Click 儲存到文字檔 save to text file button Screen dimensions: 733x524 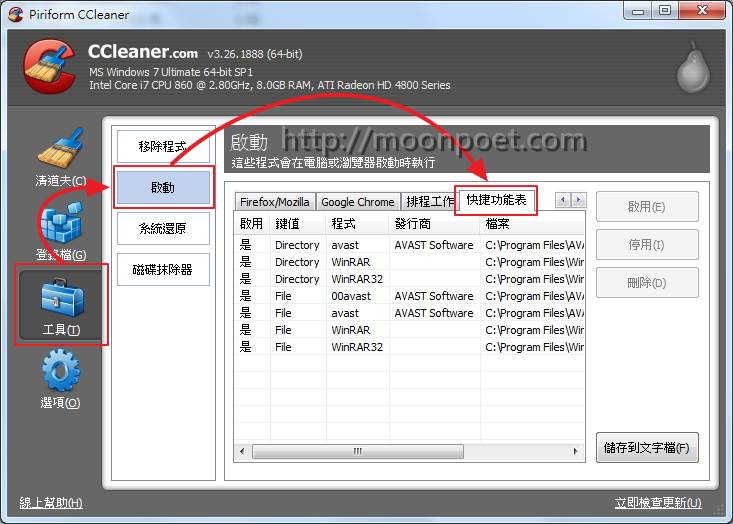[646, 448]
